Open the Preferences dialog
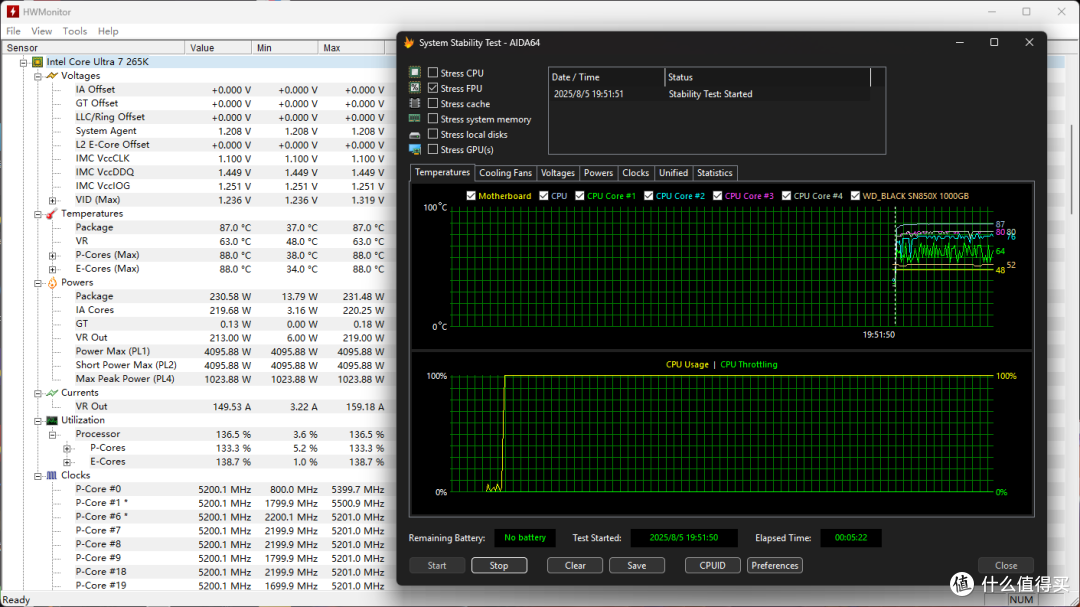This screenshot has height=607, width=1080. pyautogui.click(x=775, y=566)
